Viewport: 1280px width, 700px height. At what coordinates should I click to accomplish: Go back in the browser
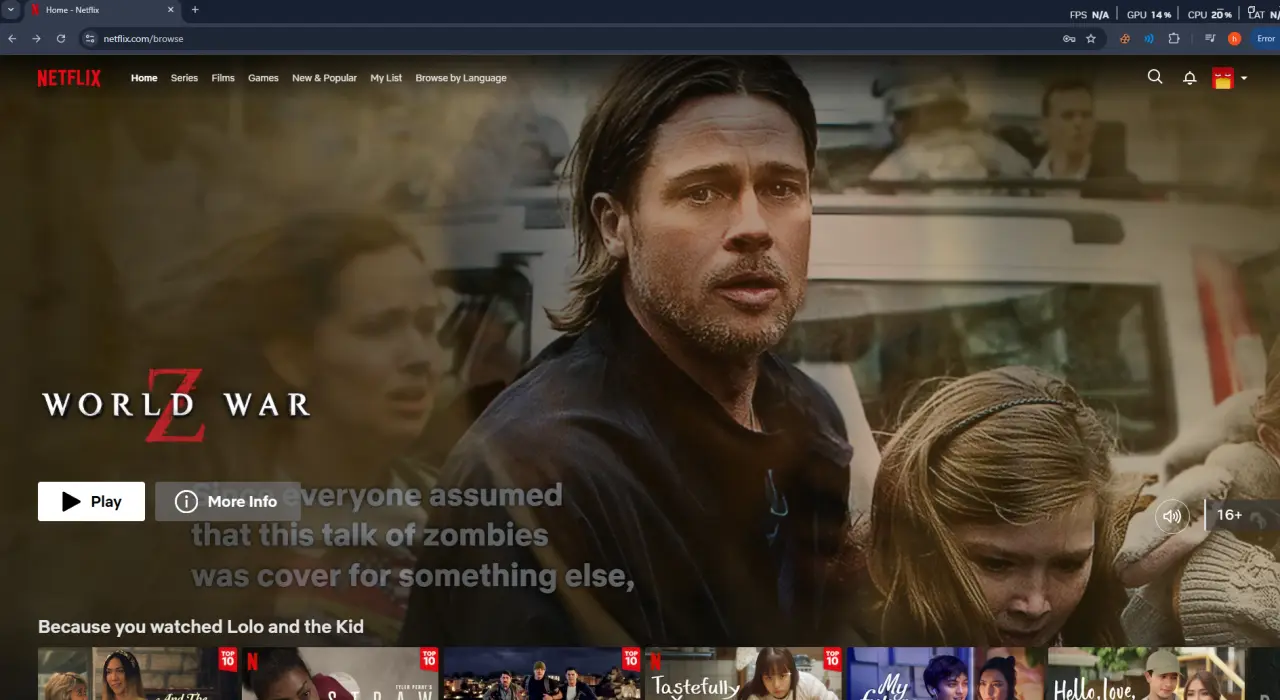click(12, 38)
